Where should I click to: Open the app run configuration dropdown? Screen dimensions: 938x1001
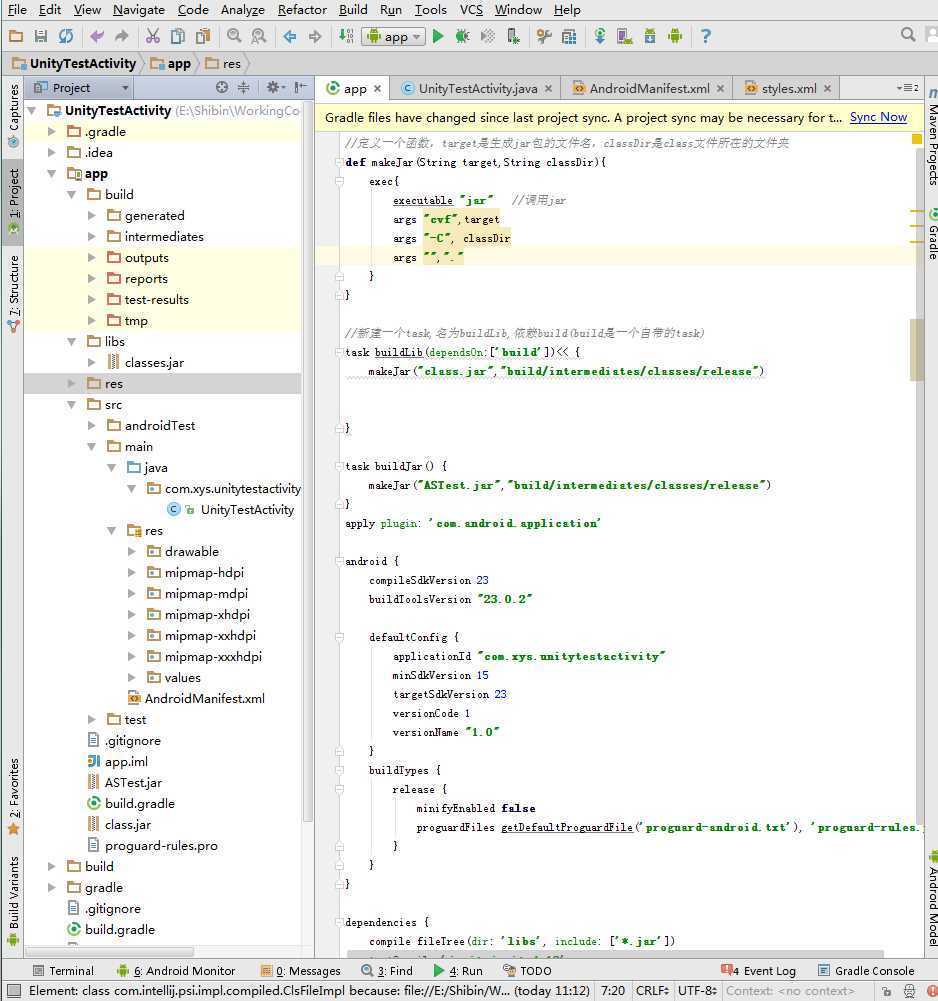(393, 37)
